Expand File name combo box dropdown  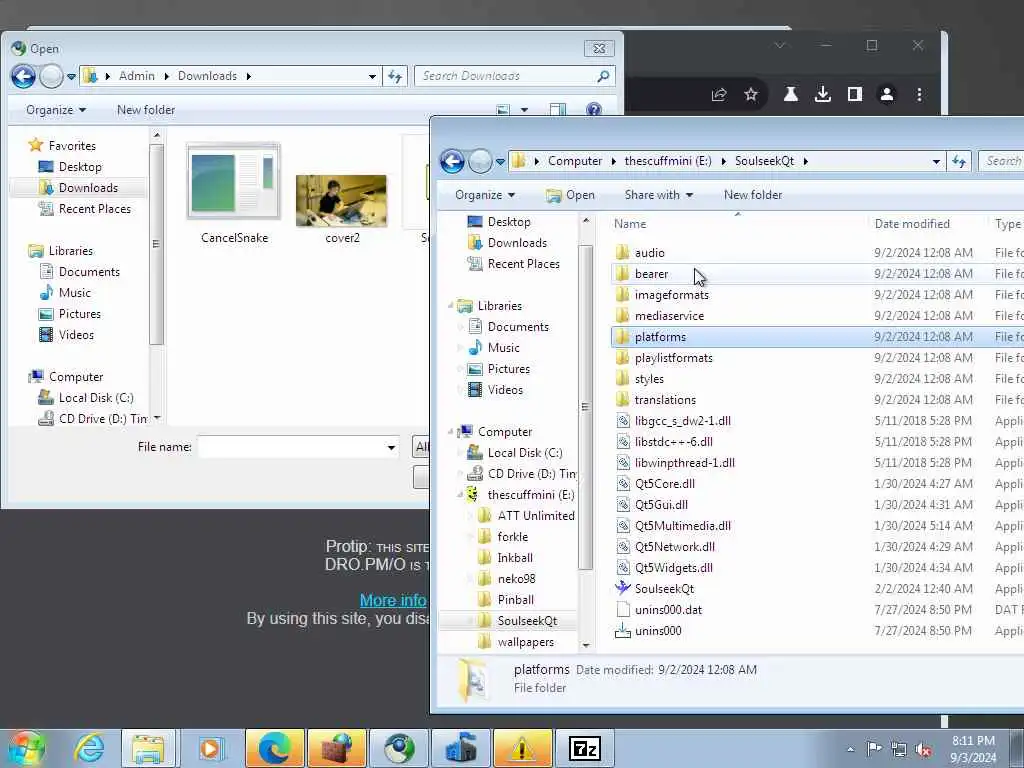391,447
